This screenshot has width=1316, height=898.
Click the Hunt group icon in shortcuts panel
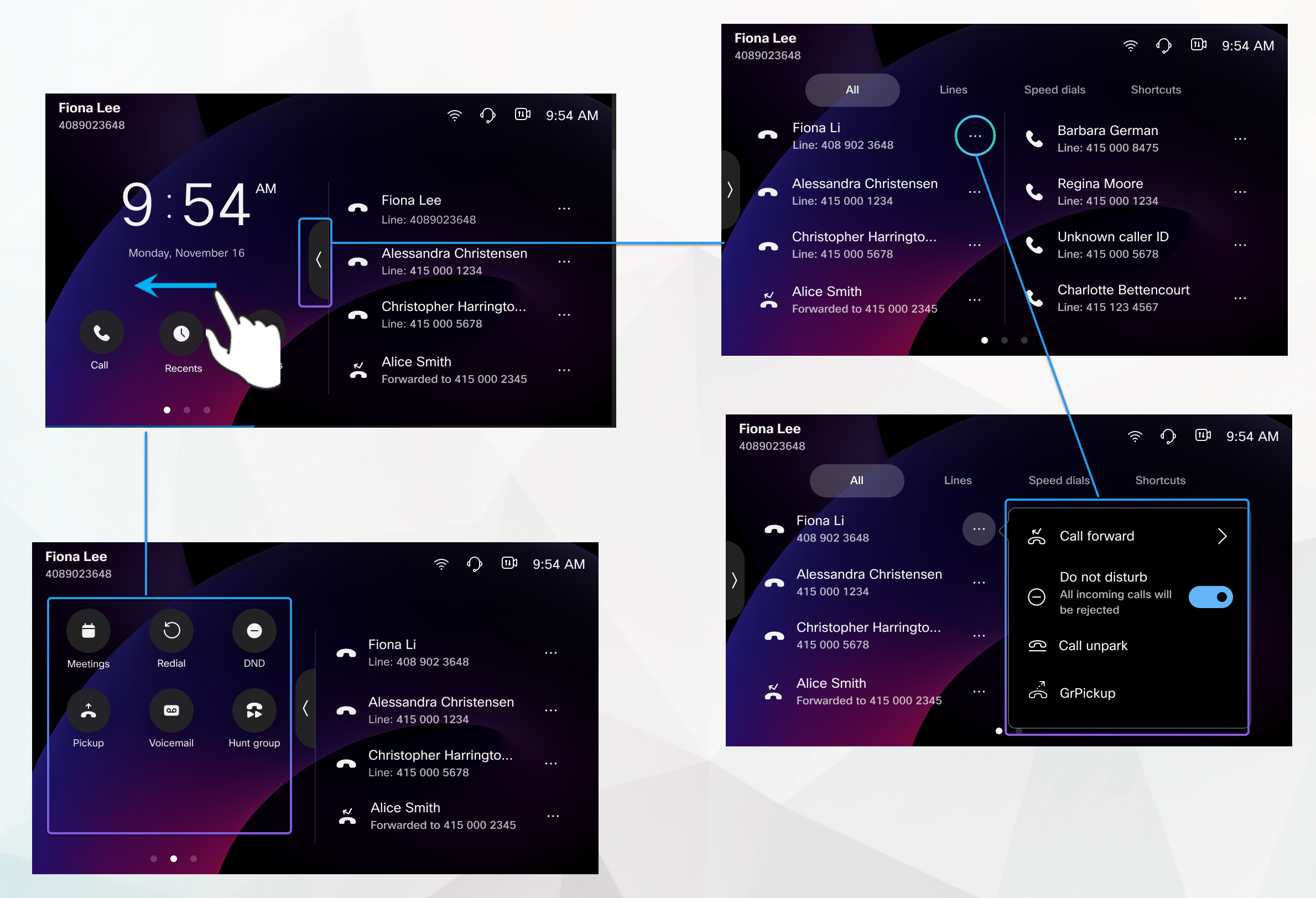[x=253, y=710]
